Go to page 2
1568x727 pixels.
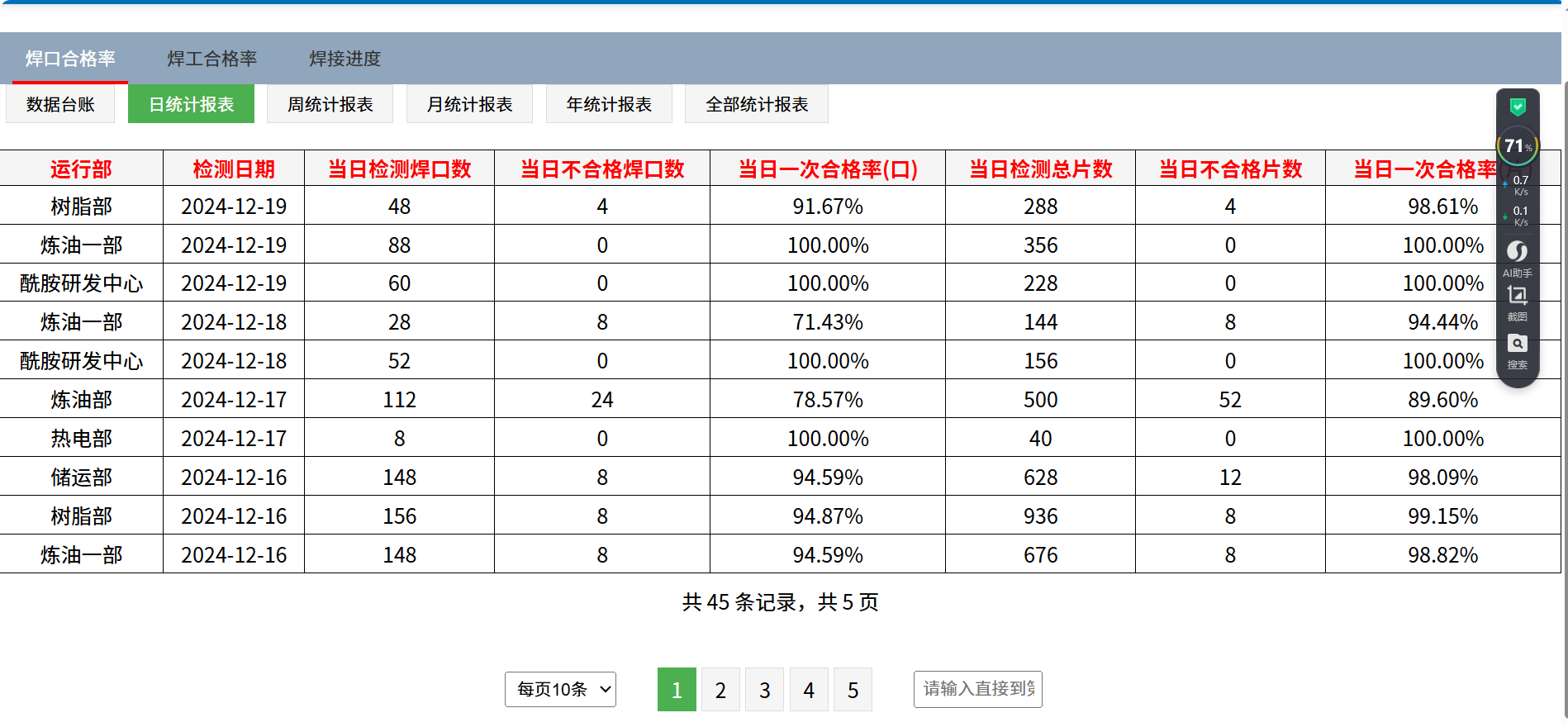coord(720,690)
